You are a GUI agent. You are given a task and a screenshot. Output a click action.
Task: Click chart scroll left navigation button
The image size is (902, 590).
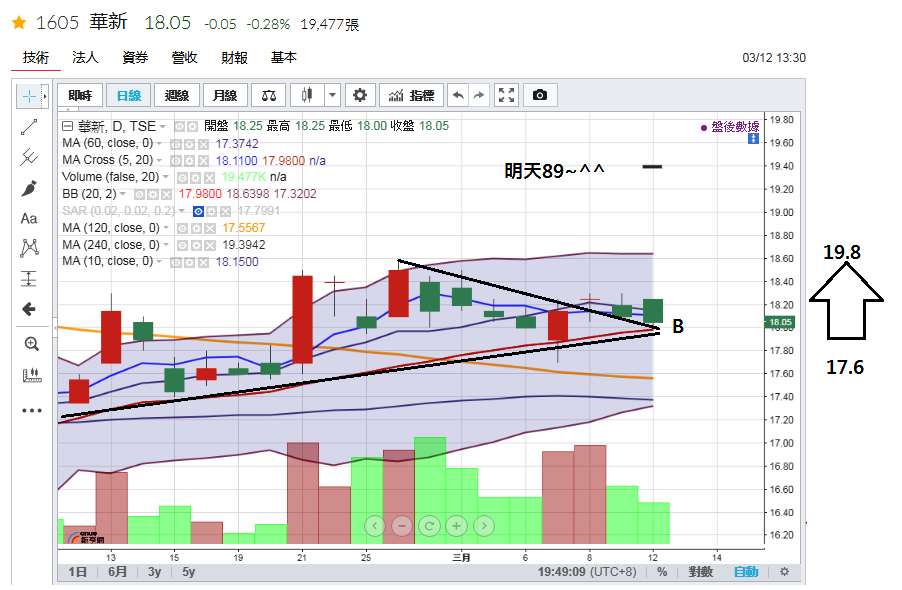[x=374, y=526]
